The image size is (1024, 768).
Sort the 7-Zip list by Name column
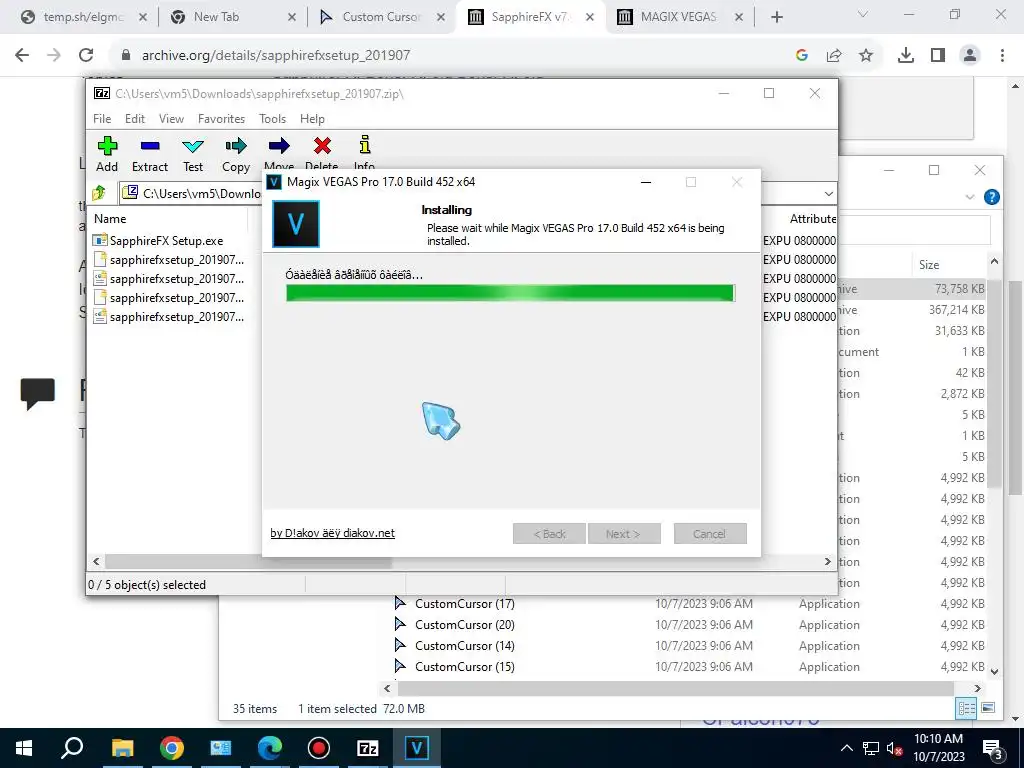tap(110, 219)
